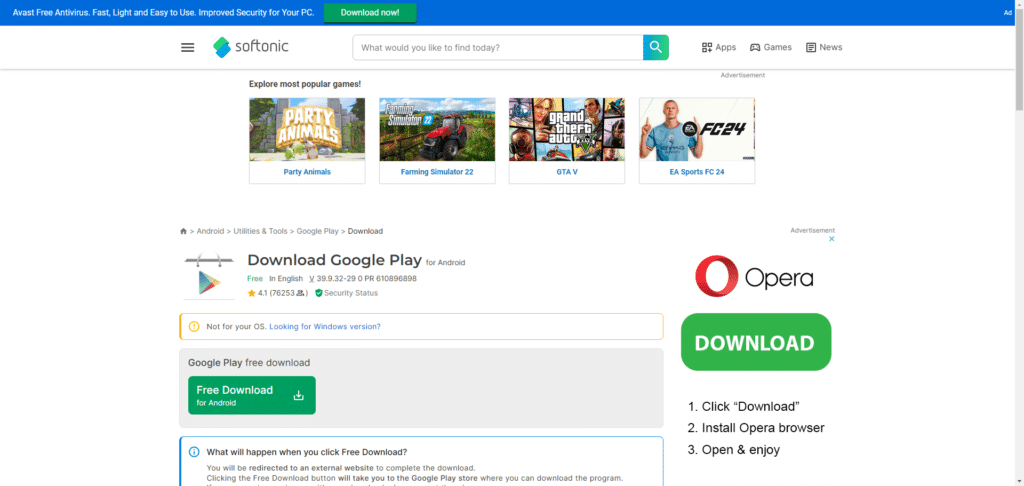Click the Explore most popular games! heading
This screenshot has height=486, width=1024.
pos(305,84)
